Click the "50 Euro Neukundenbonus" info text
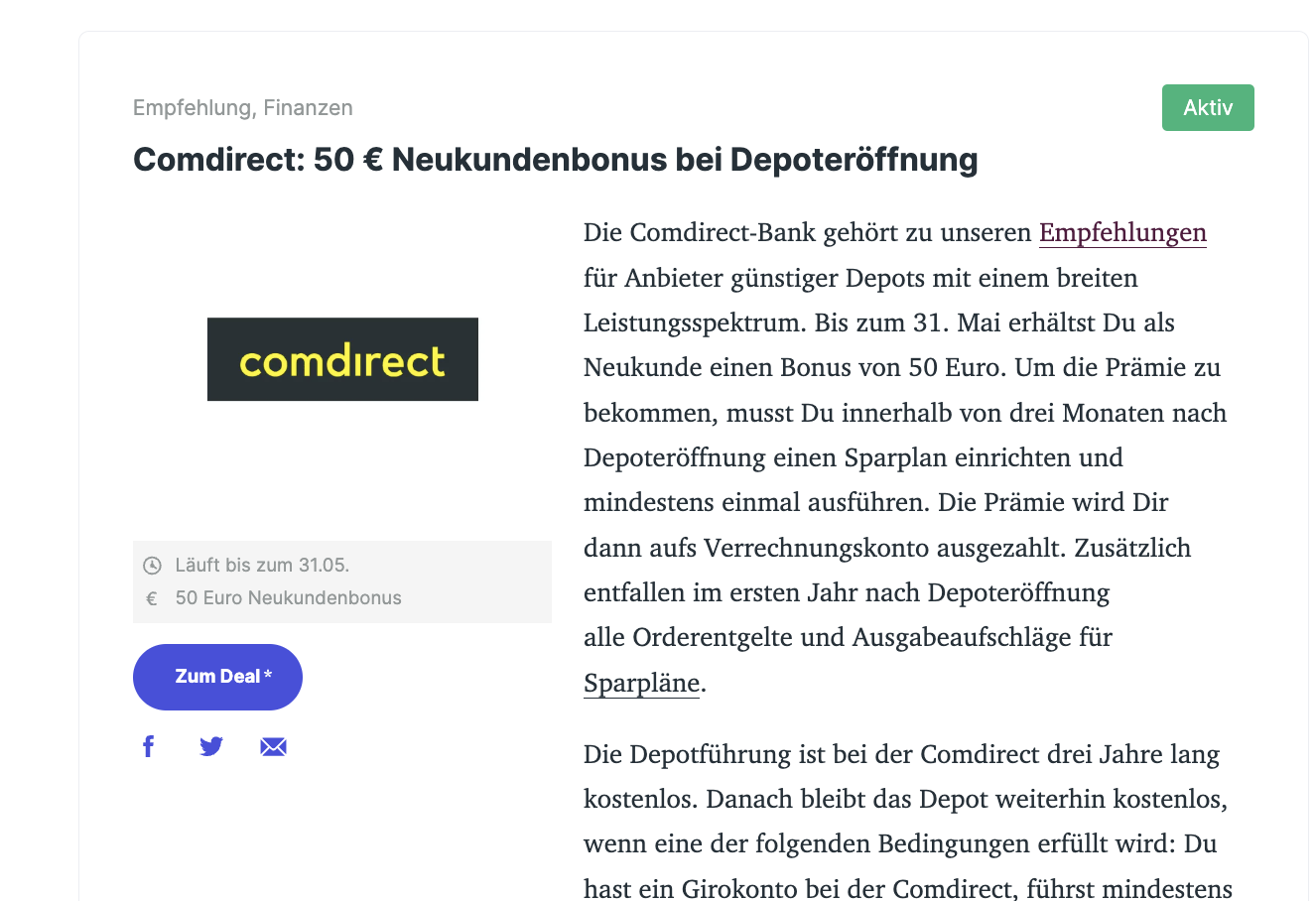 289,598
